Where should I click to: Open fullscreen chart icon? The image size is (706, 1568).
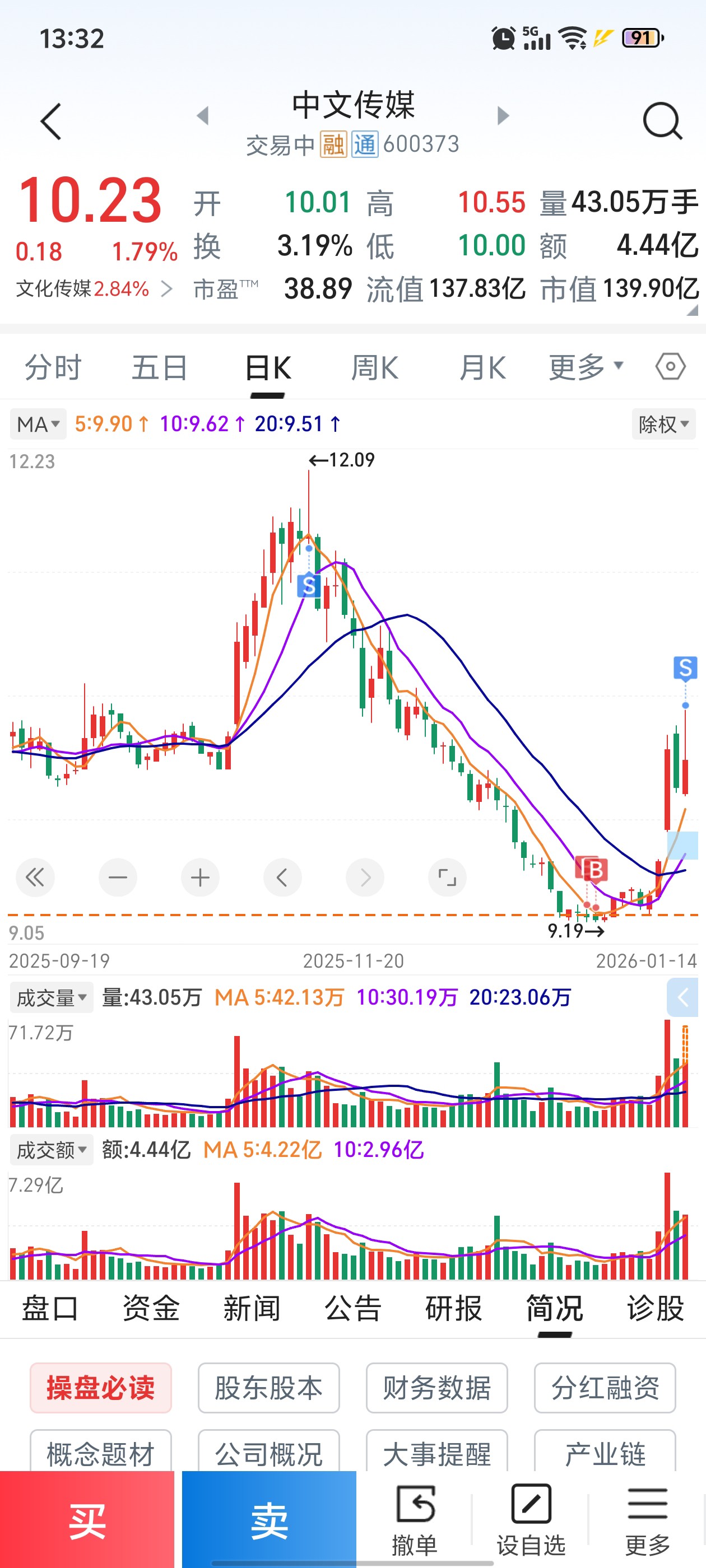click(447, 877)
